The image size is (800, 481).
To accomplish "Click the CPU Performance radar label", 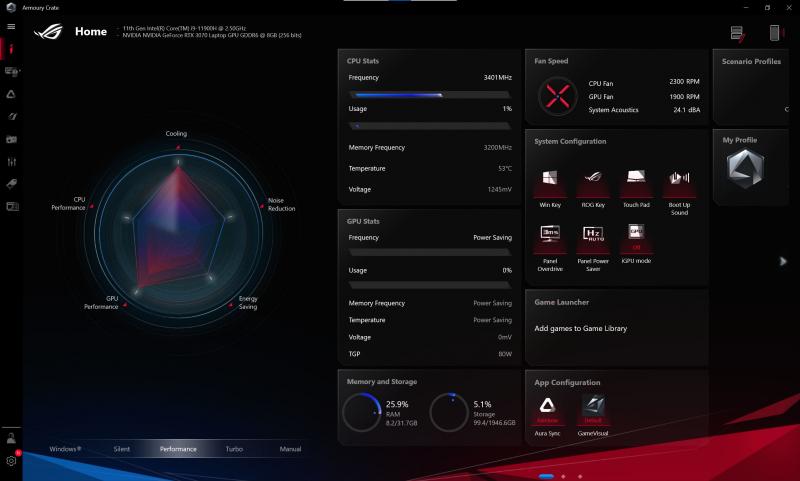I will (x=68, y=204).
